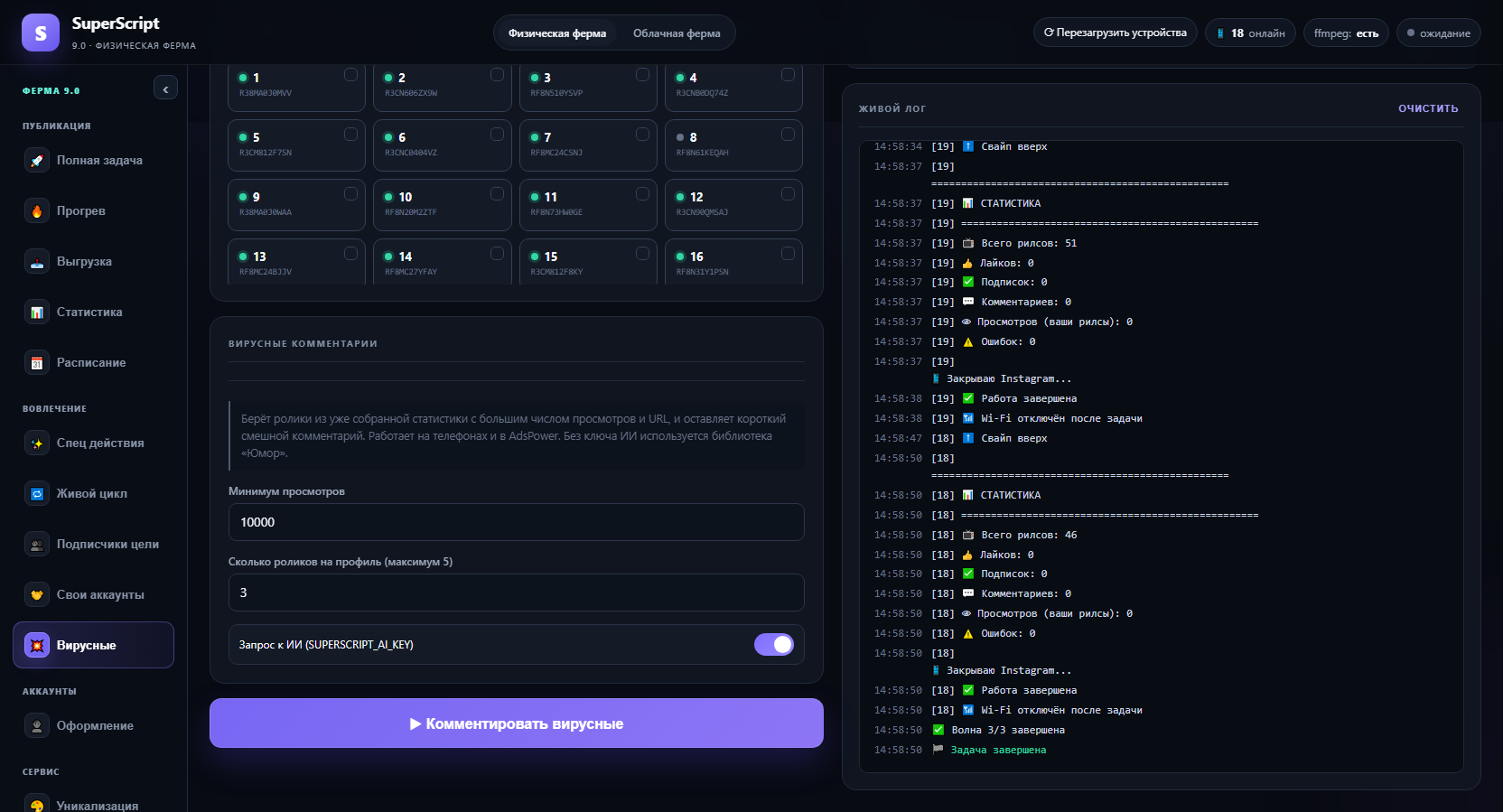Viewport: 1503px width, 812px height.
Task: Open the Оформление profile icon
Action: (x=37, y=726)
